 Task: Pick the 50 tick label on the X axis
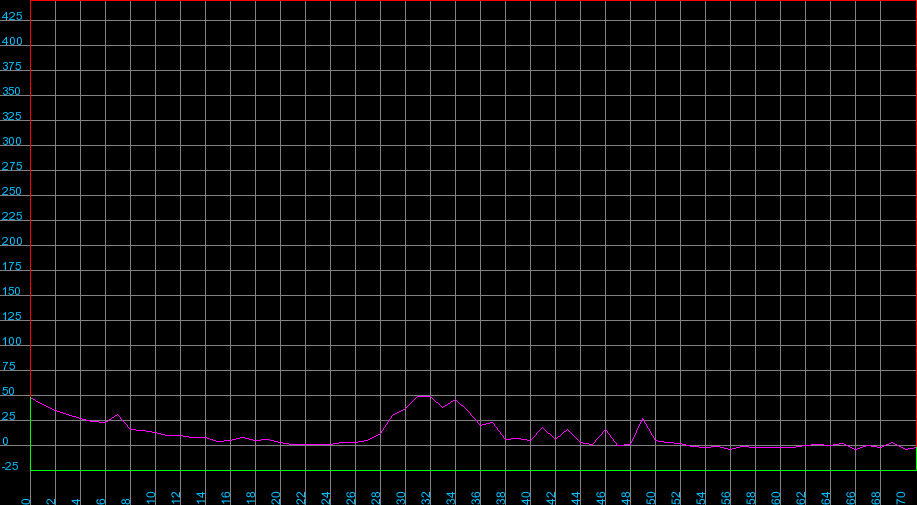[x=651, y=495]
